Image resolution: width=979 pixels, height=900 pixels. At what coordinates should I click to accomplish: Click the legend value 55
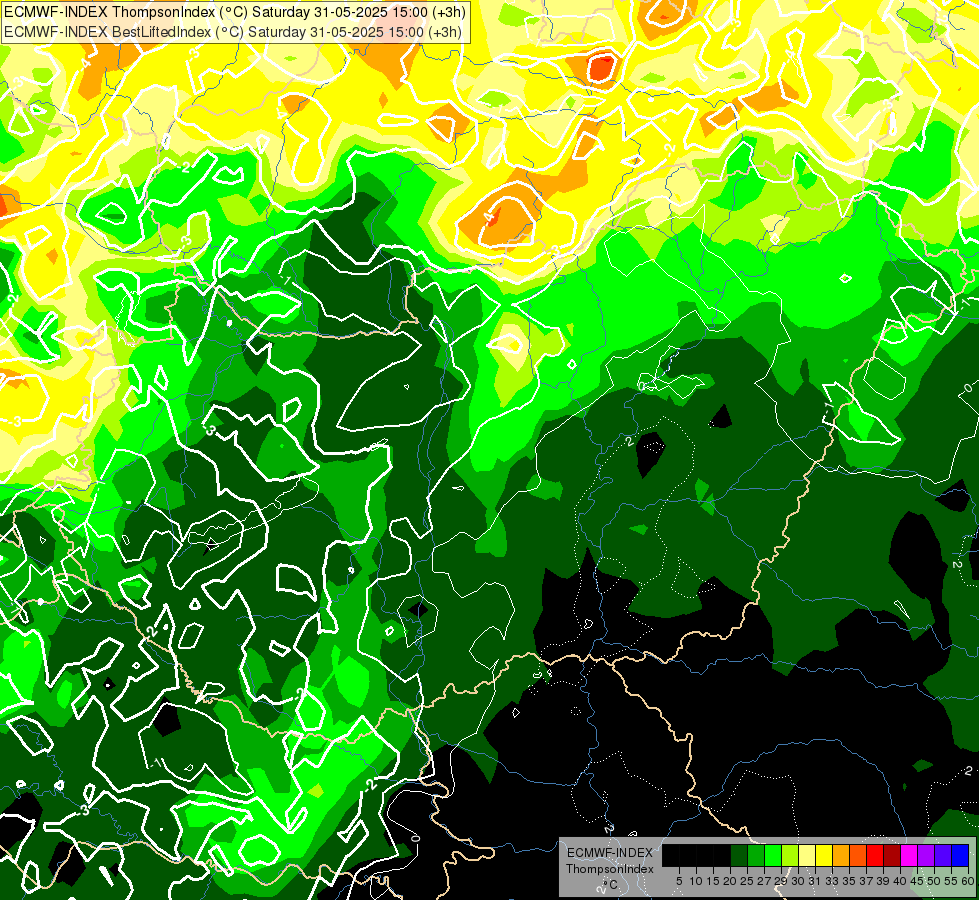click(951, 881)
